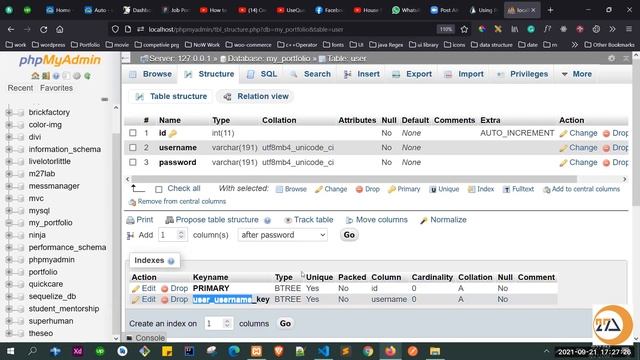
Task: Expand the information_schema database
Action: [9, 149]
